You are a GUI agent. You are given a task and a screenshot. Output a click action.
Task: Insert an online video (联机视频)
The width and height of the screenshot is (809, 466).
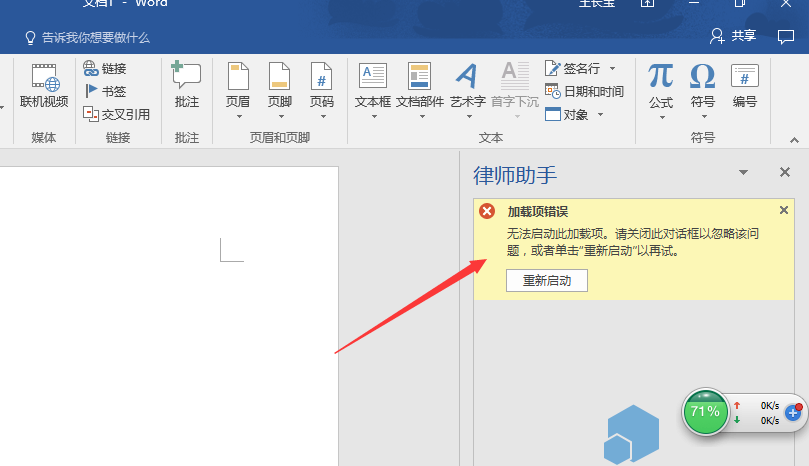tap(44, 85)
